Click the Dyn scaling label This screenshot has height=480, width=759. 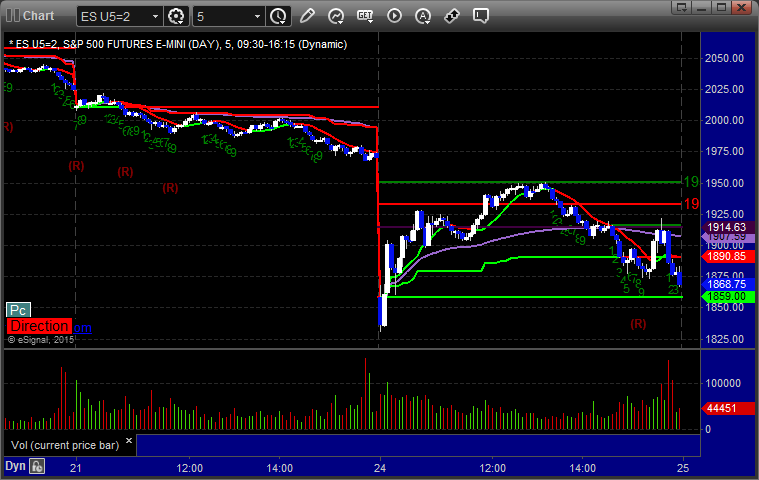click(x=15, y=466)
